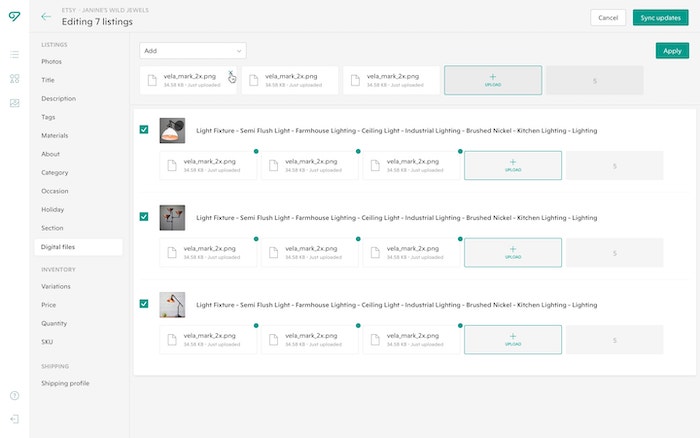700x438 pixels.
Task: Open SKU in Inventory sidebar
Action: pos(47,342)
